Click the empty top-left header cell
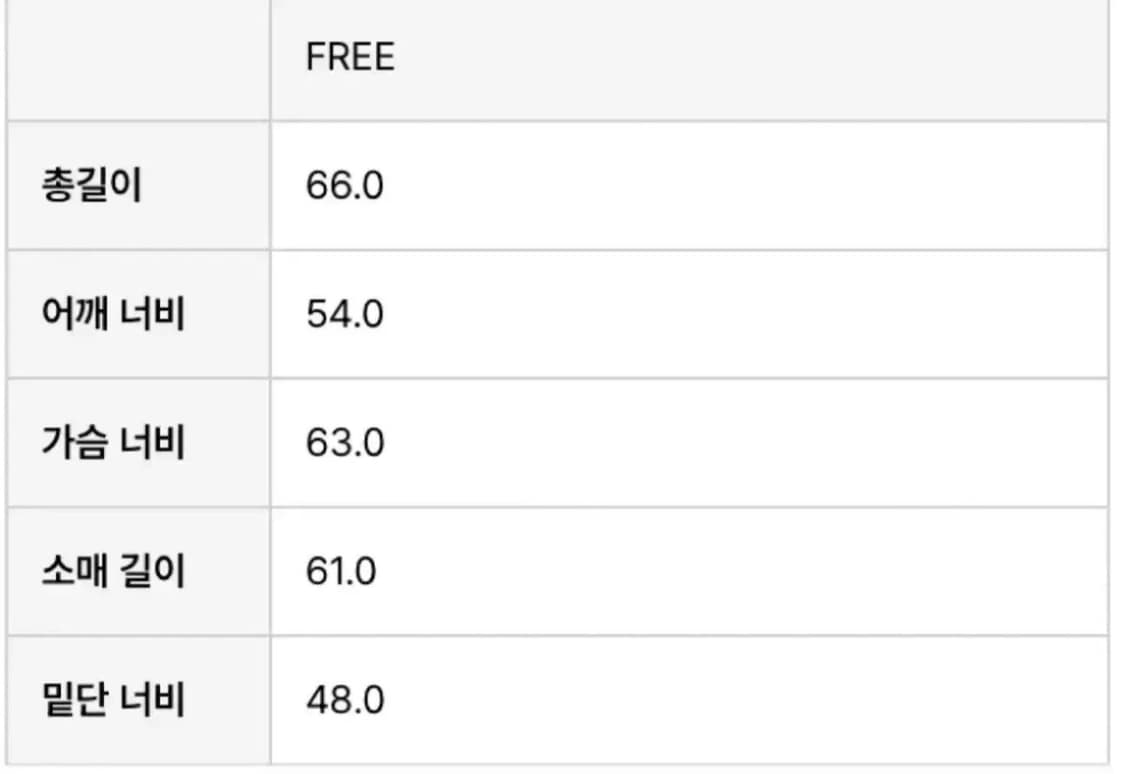Image resolution: width=1125 pixels, height=774 pixels. [138, 58]
